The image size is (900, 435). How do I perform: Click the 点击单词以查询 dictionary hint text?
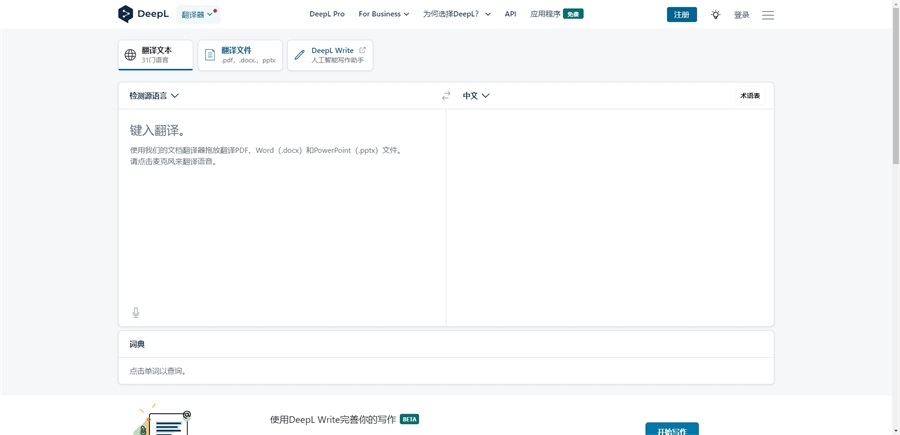[x=158, y=371]
